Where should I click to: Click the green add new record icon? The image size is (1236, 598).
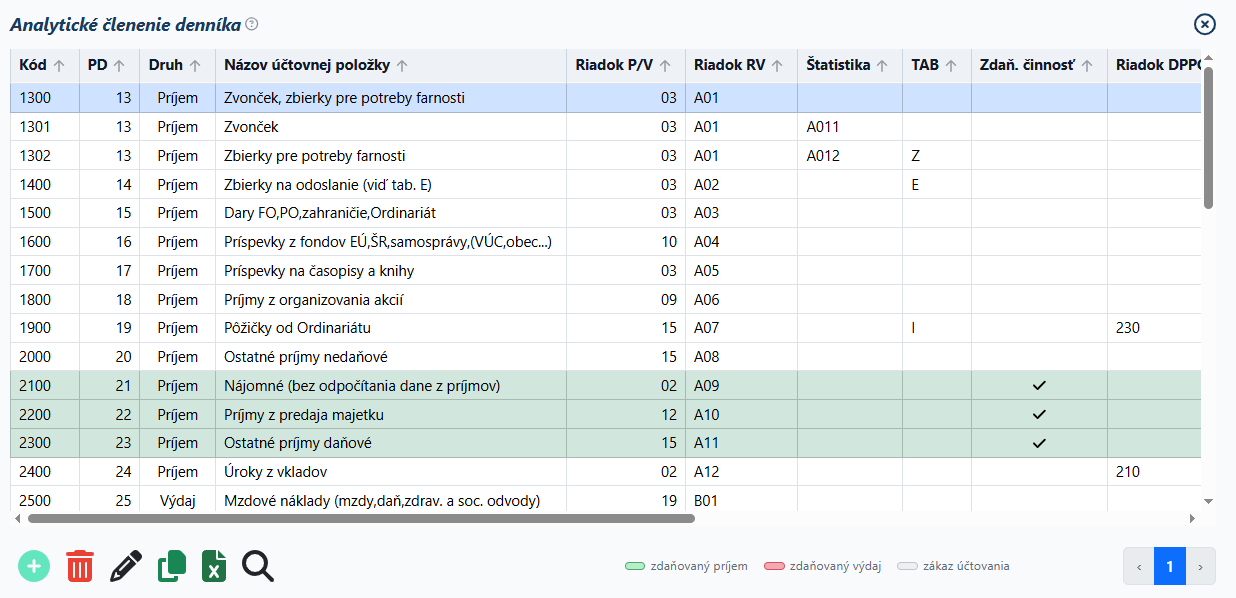34,566
